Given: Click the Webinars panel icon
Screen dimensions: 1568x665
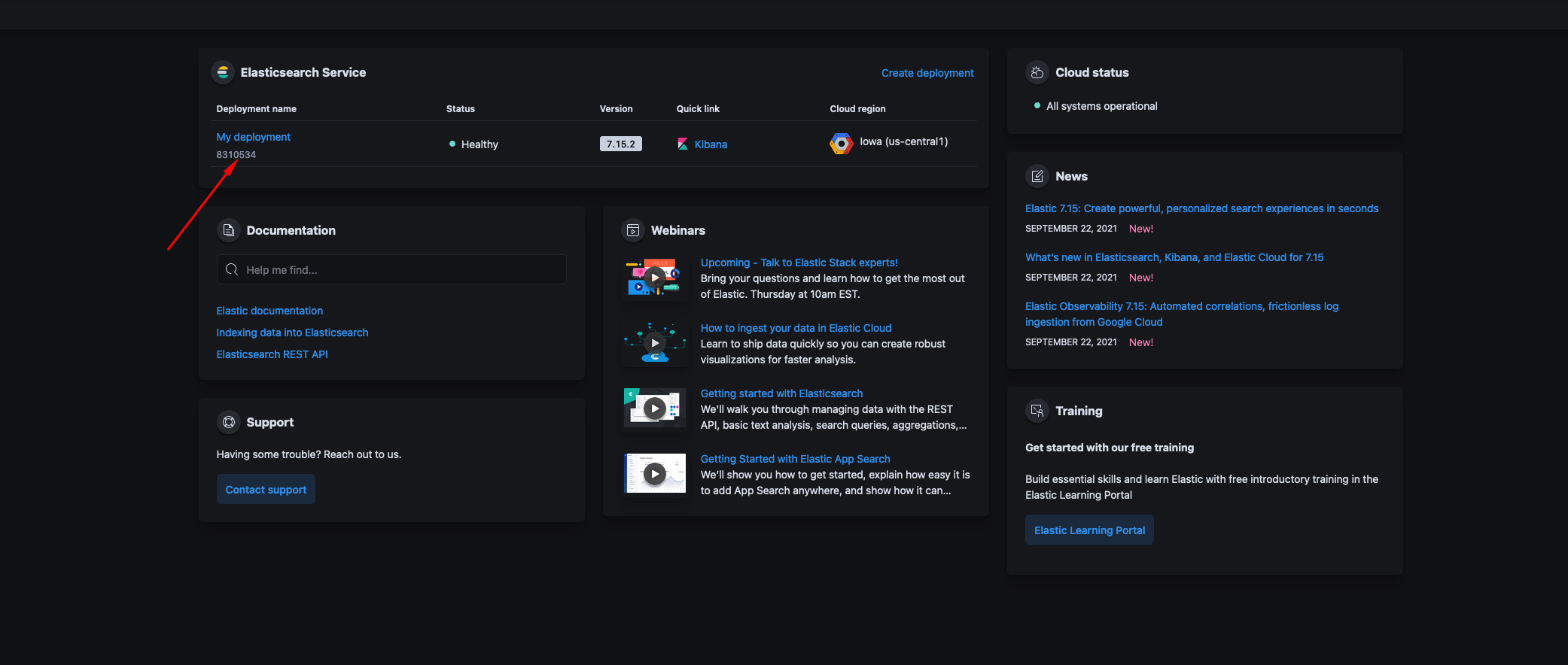Looking at the screenshot, I should coord(633,230).
